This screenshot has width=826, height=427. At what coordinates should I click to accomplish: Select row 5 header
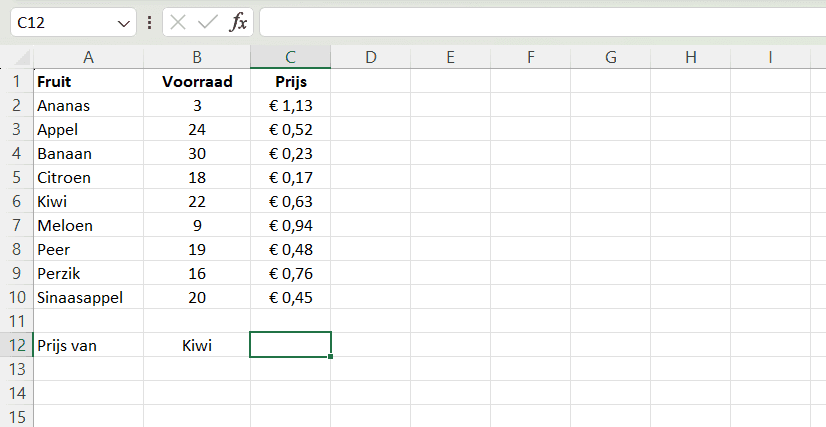[16, 177]
